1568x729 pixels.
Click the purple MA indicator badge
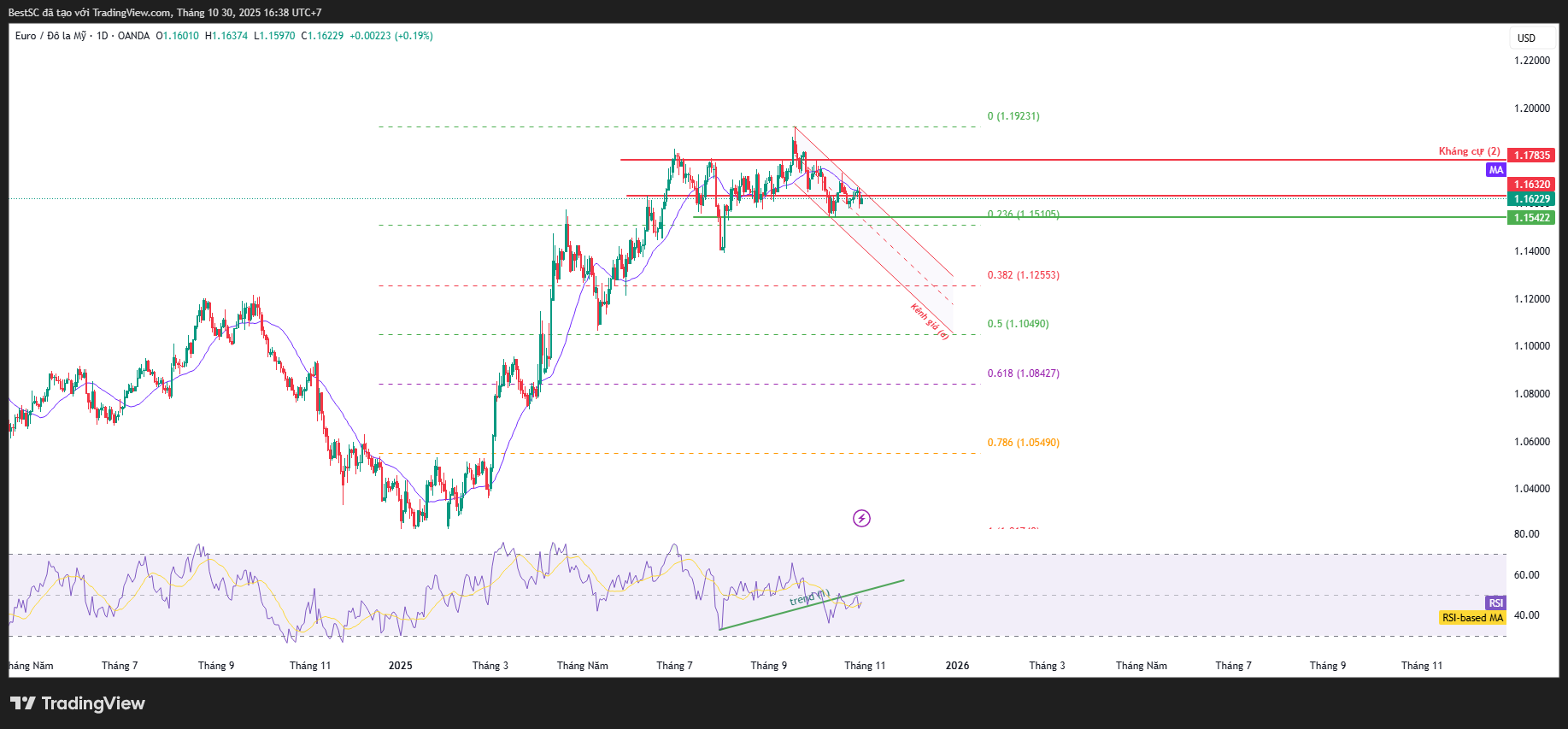coord(1495,170)
